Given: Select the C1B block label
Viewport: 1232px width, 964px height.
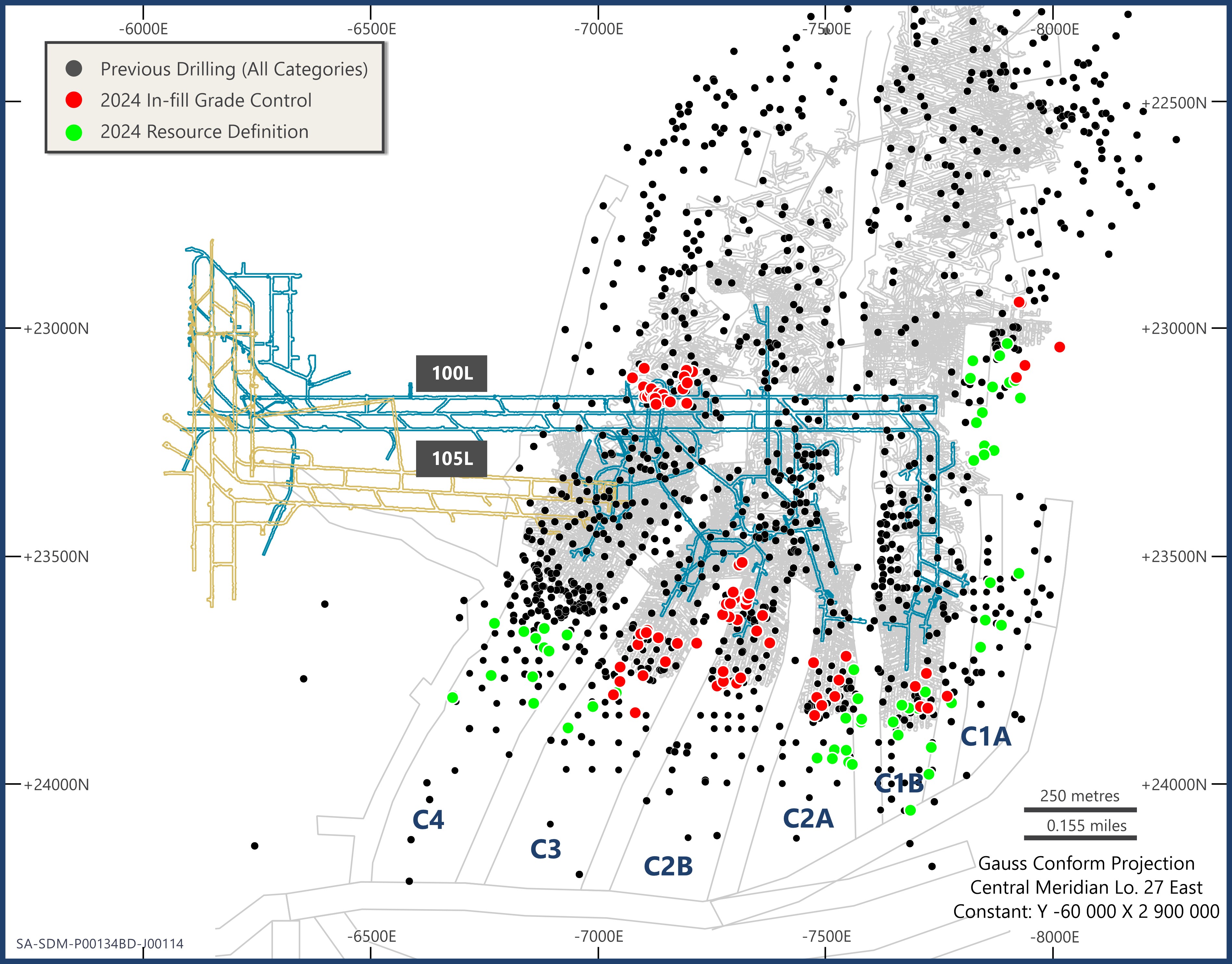Looking at the screenshot, I should (x=899, y=783).
